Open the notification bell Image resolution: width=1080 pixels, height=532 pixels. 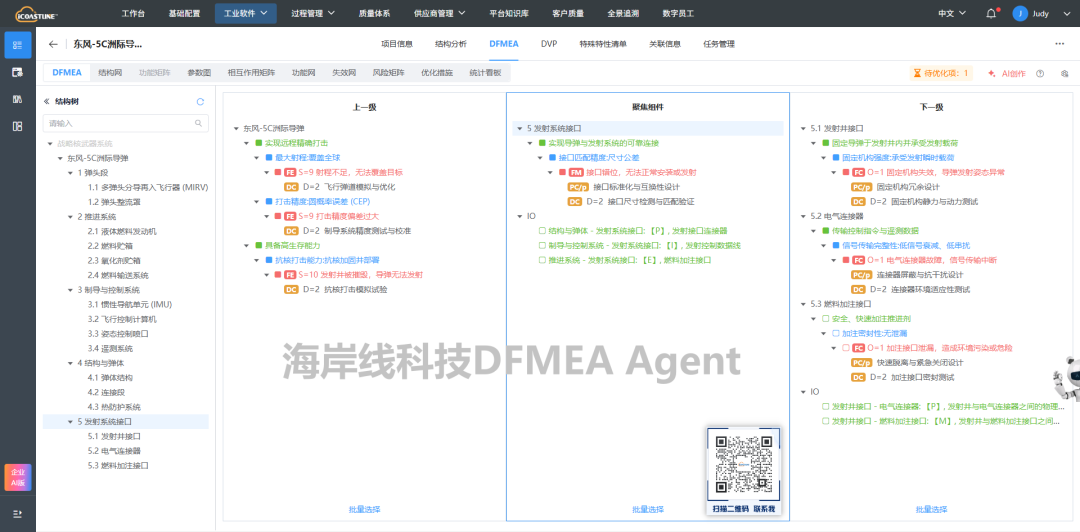(x=991, y=13)
